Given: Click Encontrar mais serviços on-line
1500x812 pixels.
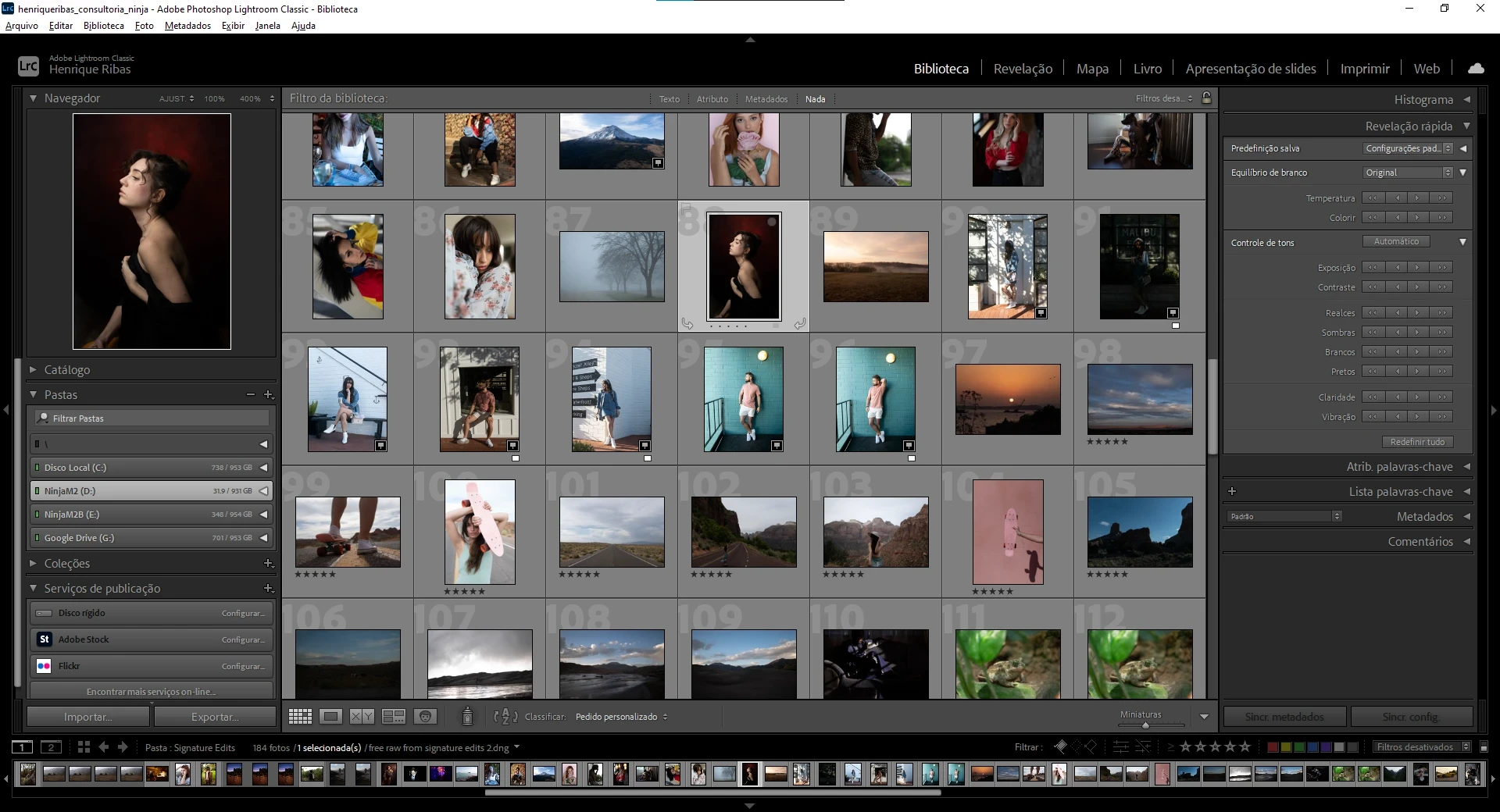Looking at the screenshot, I should pos(151,692).
